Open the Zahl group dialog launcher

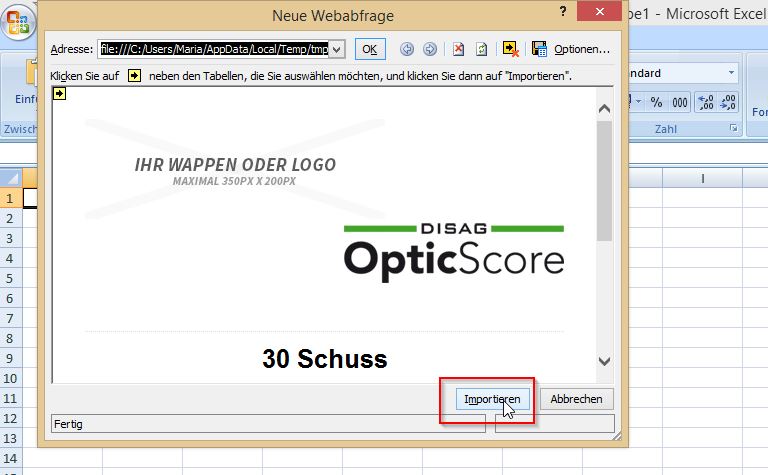[x=733, y=130]
